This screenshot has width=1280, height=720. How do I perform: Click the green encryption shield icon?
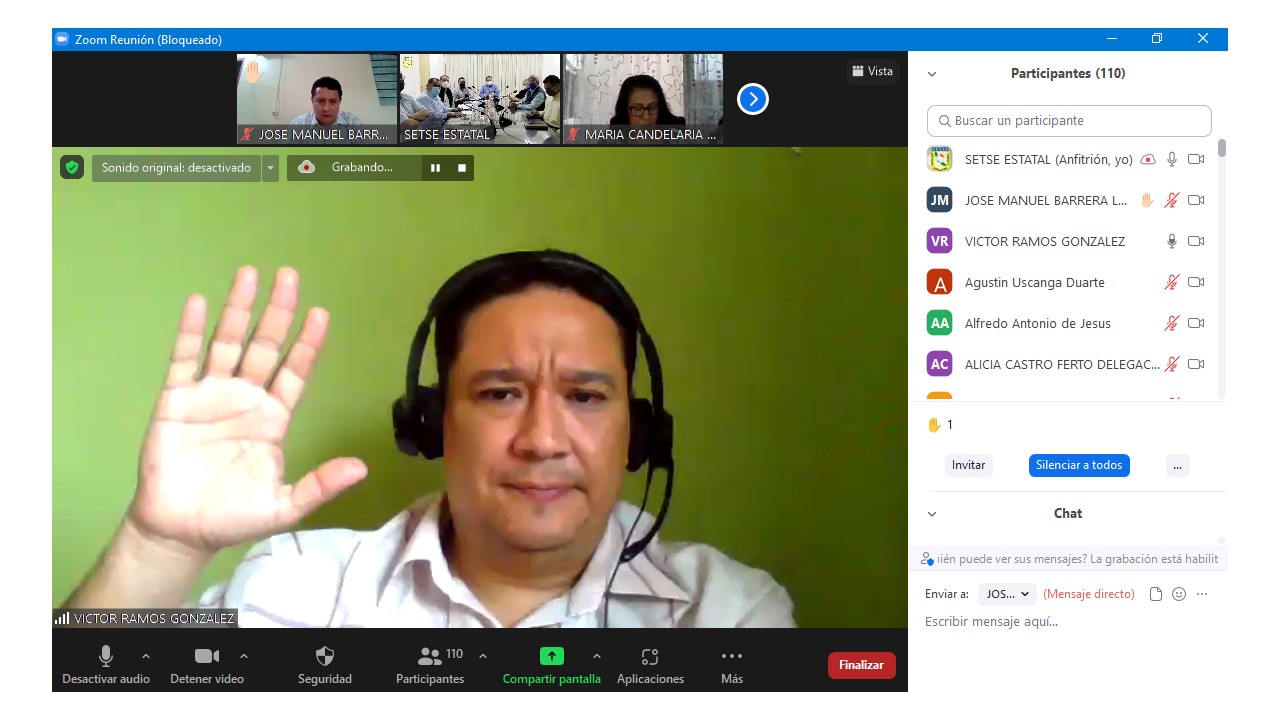click(71, 167)
